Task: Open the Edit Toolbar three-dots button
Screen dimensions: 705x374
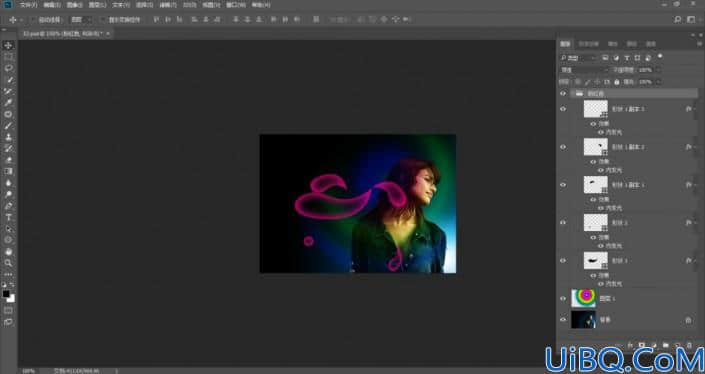Action: pyautogui.click(x=8, y=274)
